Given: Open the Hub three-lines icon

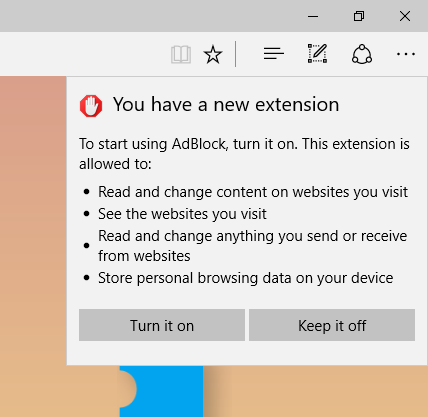Looking at the screenshot, I should pyautogui.click(x=273, y=54).
